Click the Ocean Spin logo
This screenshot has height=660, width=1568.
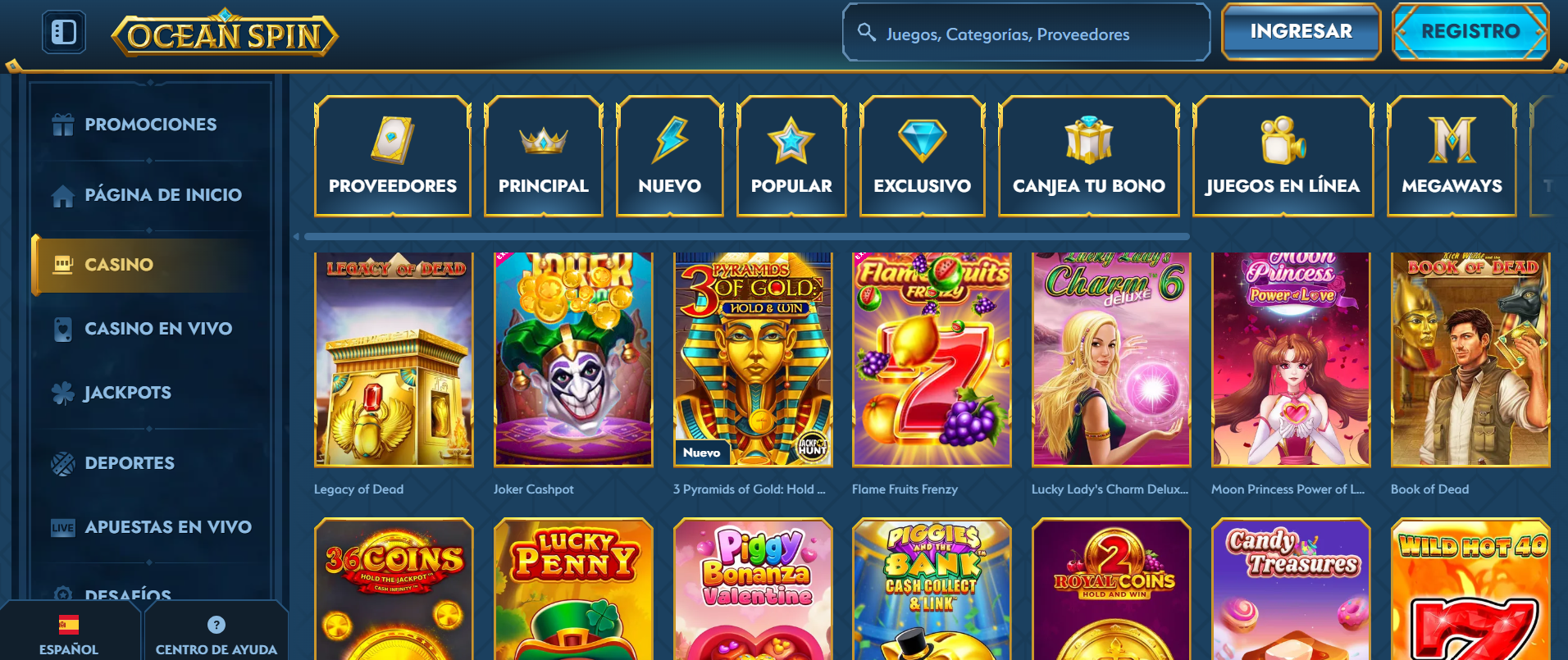point(225,34)
